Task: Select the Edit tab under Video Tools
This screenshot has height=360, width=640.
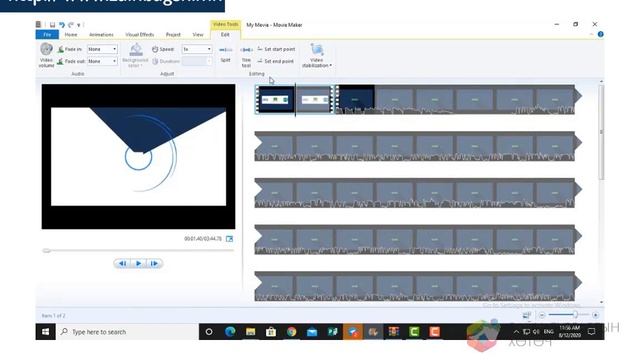Action: click(x=225, y=35)
